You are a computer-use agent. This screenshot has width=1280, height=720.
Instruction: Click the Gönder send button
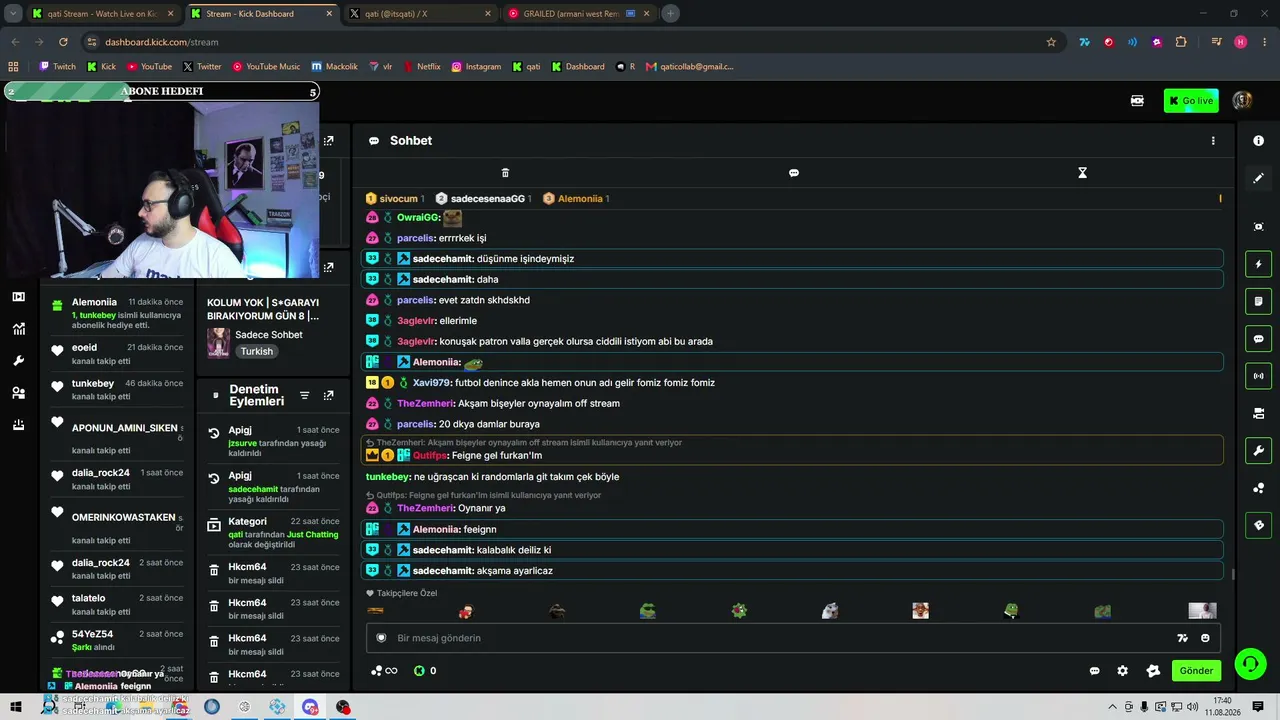pos(1196,671)
